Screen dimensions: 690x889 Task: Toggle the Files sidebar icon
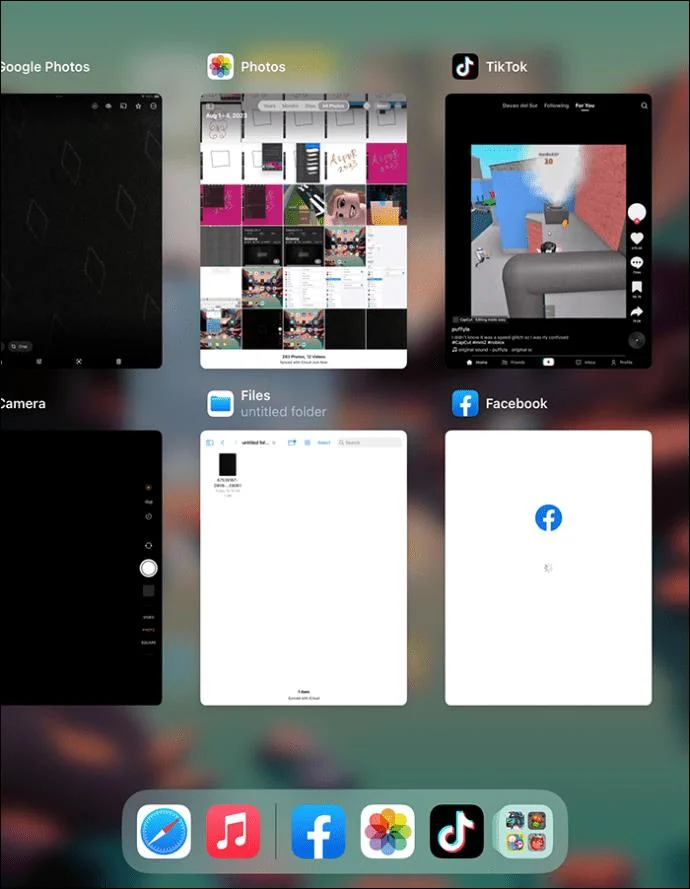210,443
